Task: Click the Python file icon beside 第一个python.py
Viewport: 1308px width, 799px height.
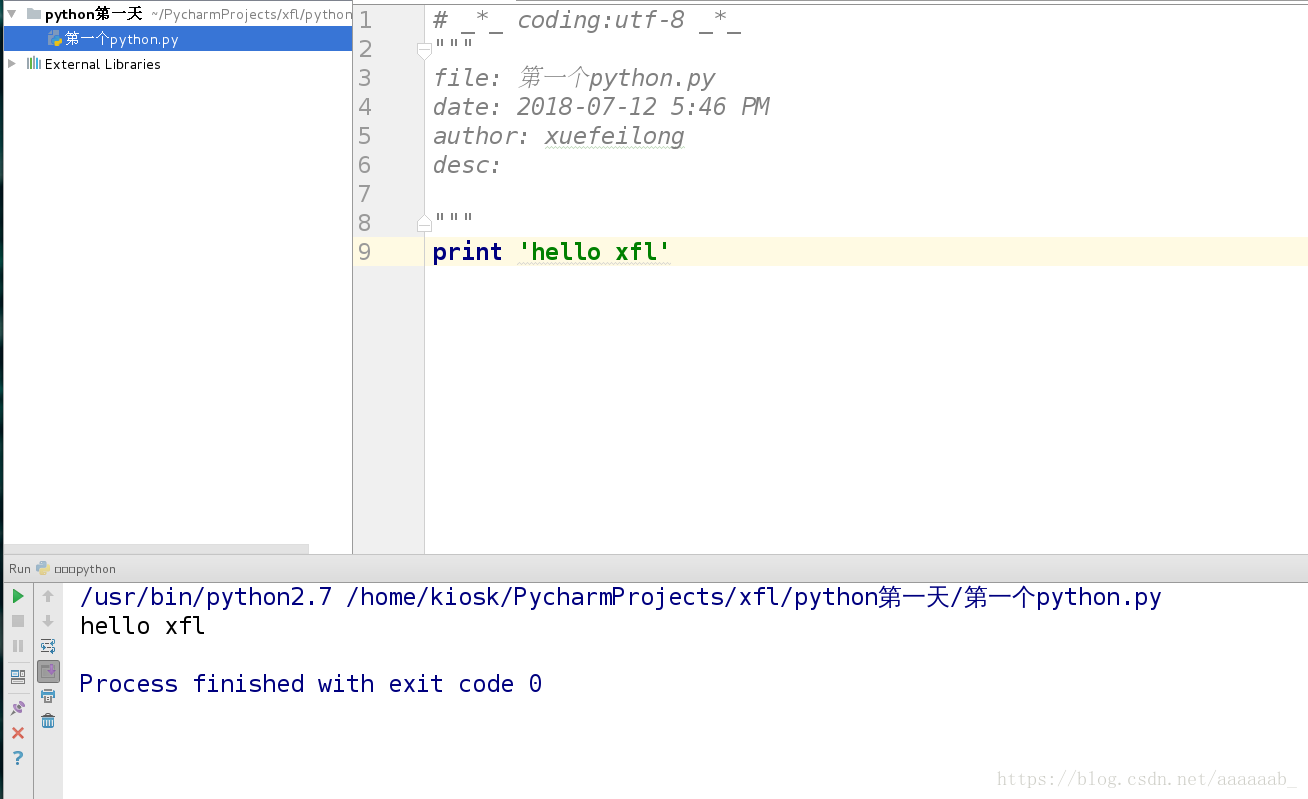Action: tap(55, 39)
